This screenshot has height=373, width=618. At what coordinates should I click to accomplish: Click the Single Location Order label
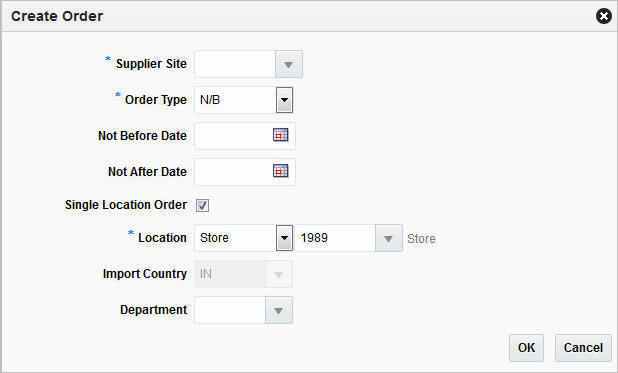pos(126,205)
